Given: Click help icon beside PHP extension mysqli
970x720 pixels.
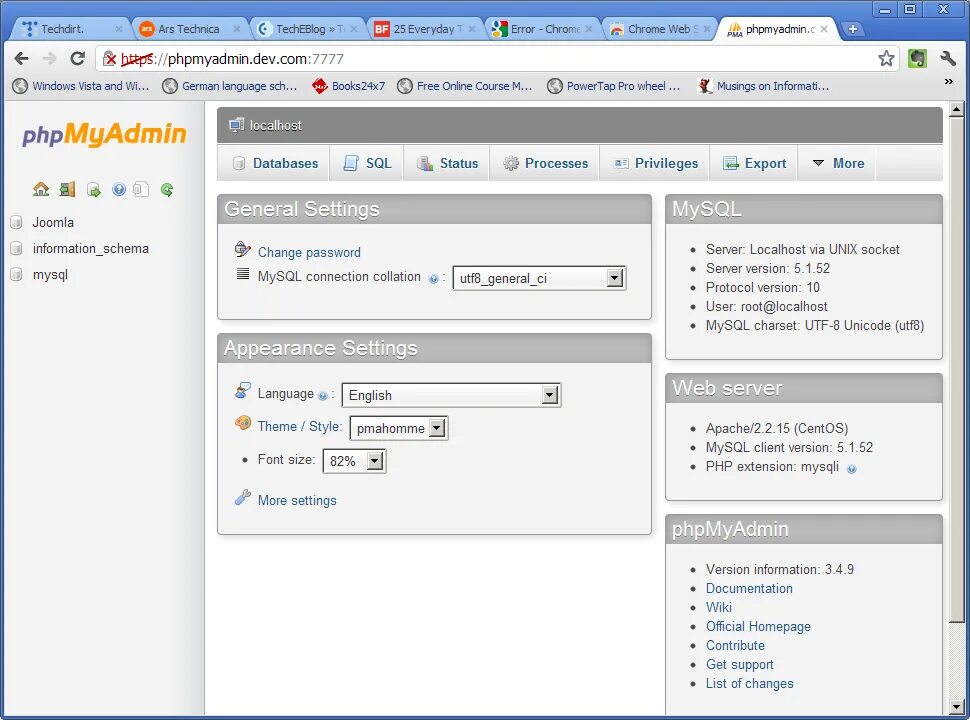Looking at the screenshot, I should click(851, 469).
